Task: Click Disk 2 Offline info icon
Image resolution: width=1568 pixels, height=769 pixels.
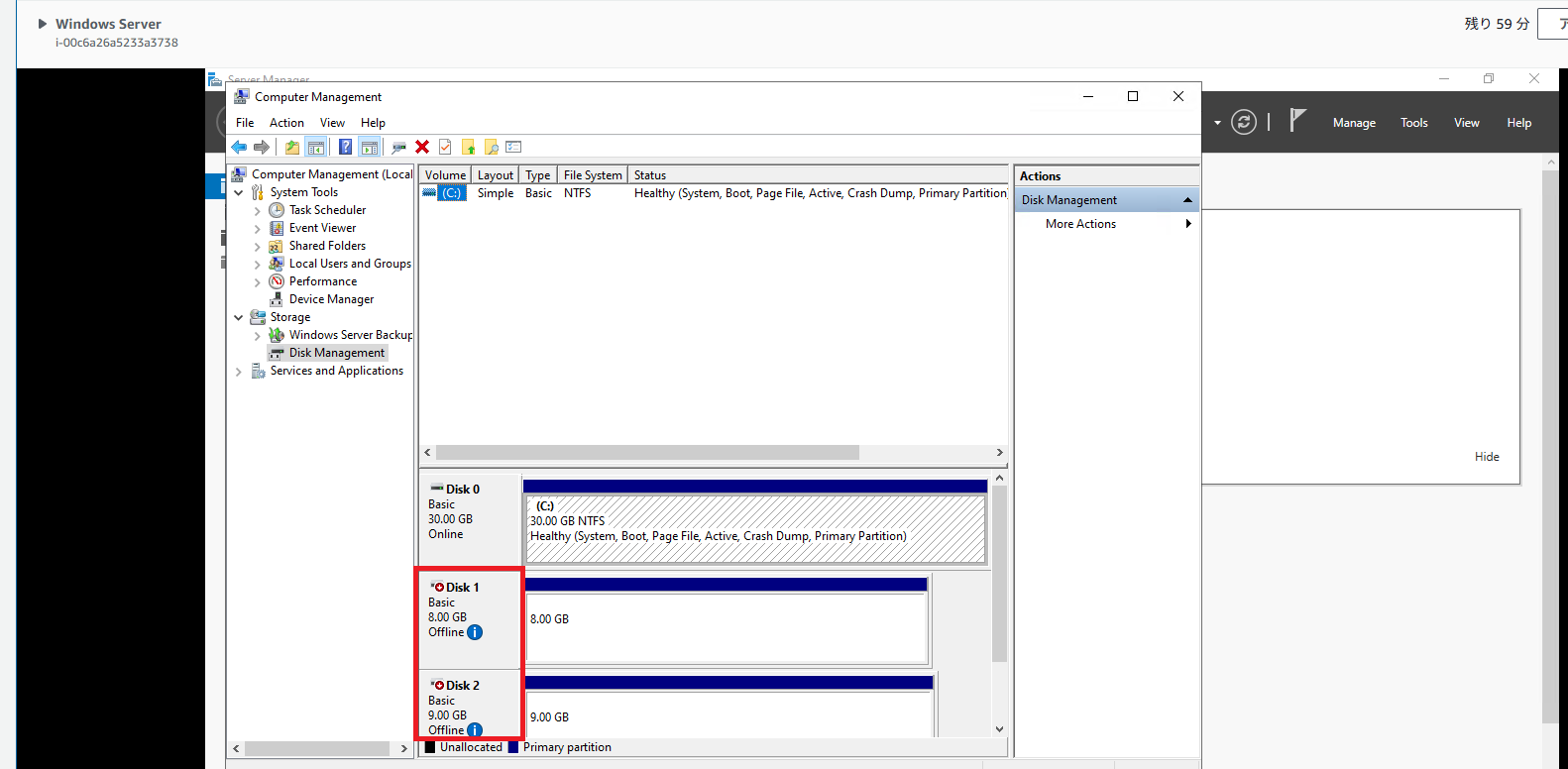Action: pyautogui.click(x=475, y=730)
